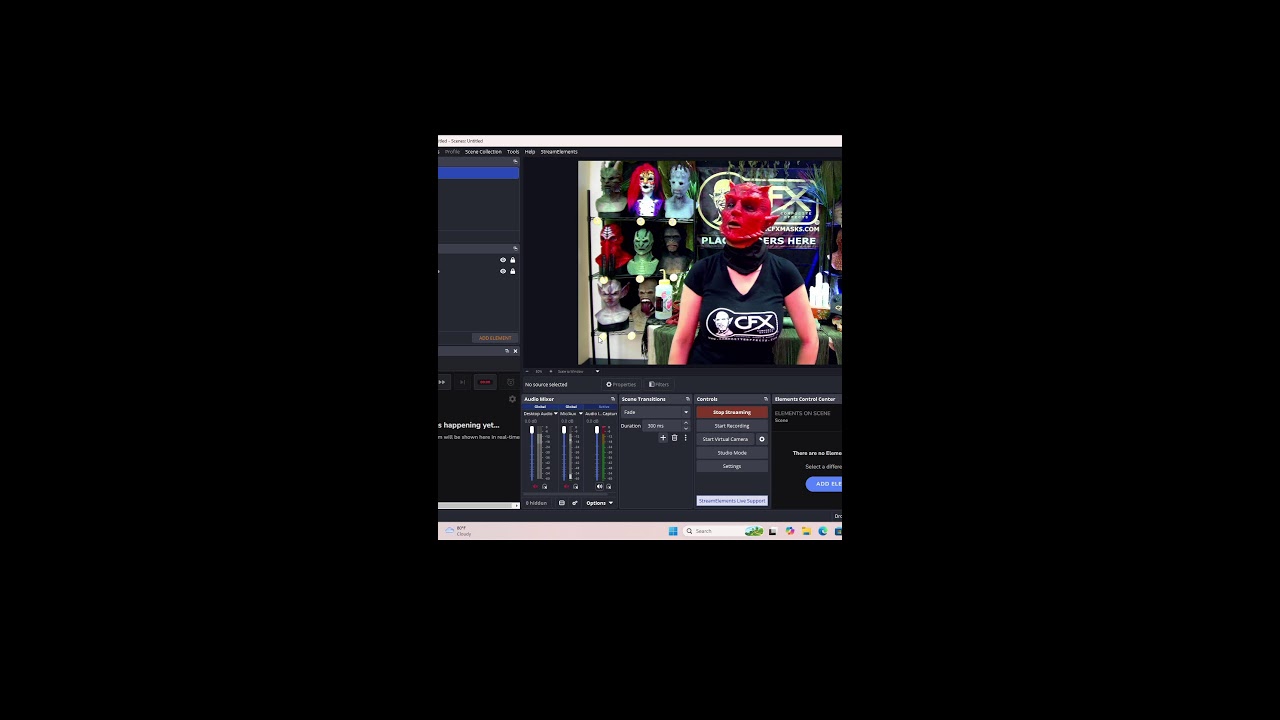
Task: Open OBS Settings from Controls
Action: (x=732, y=466)
